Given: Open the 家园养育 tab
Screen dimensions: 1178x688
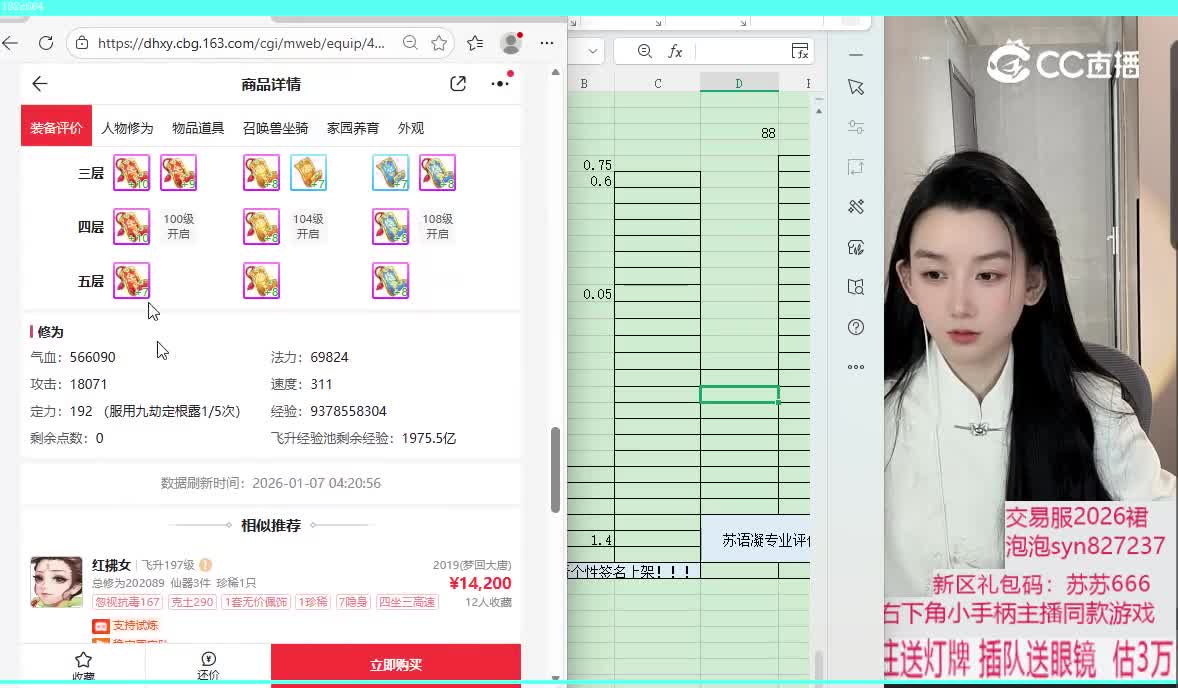Looking at the screenshot, I should [352, 128].
